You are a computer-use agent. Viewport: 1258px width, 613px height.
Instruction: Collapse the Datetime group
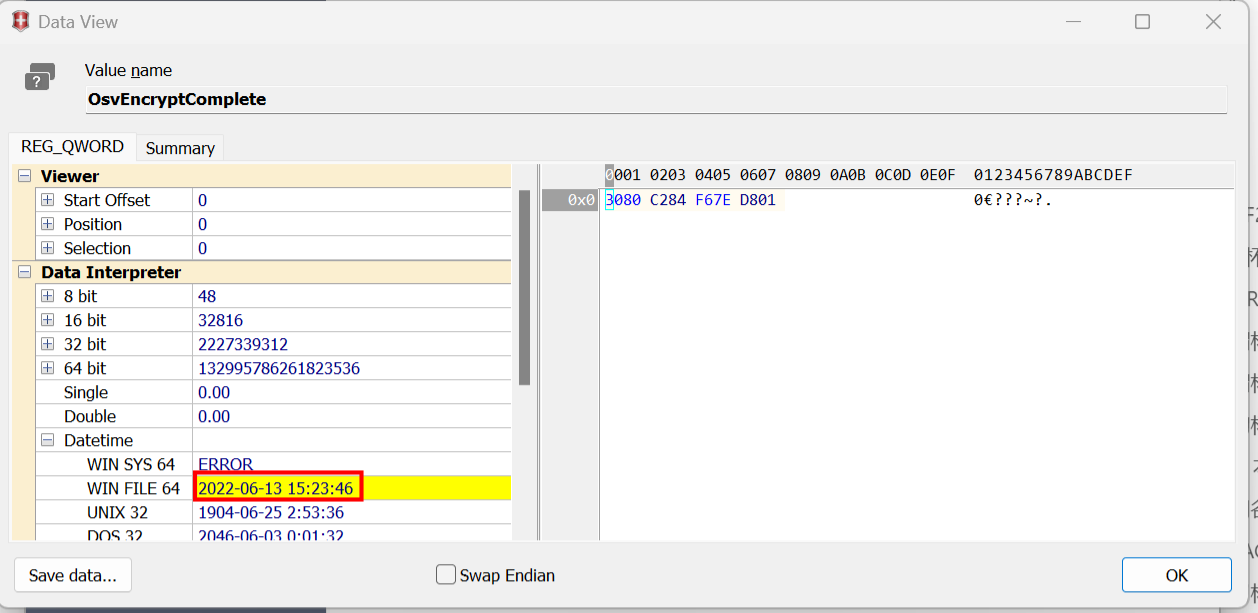[47, 440]
